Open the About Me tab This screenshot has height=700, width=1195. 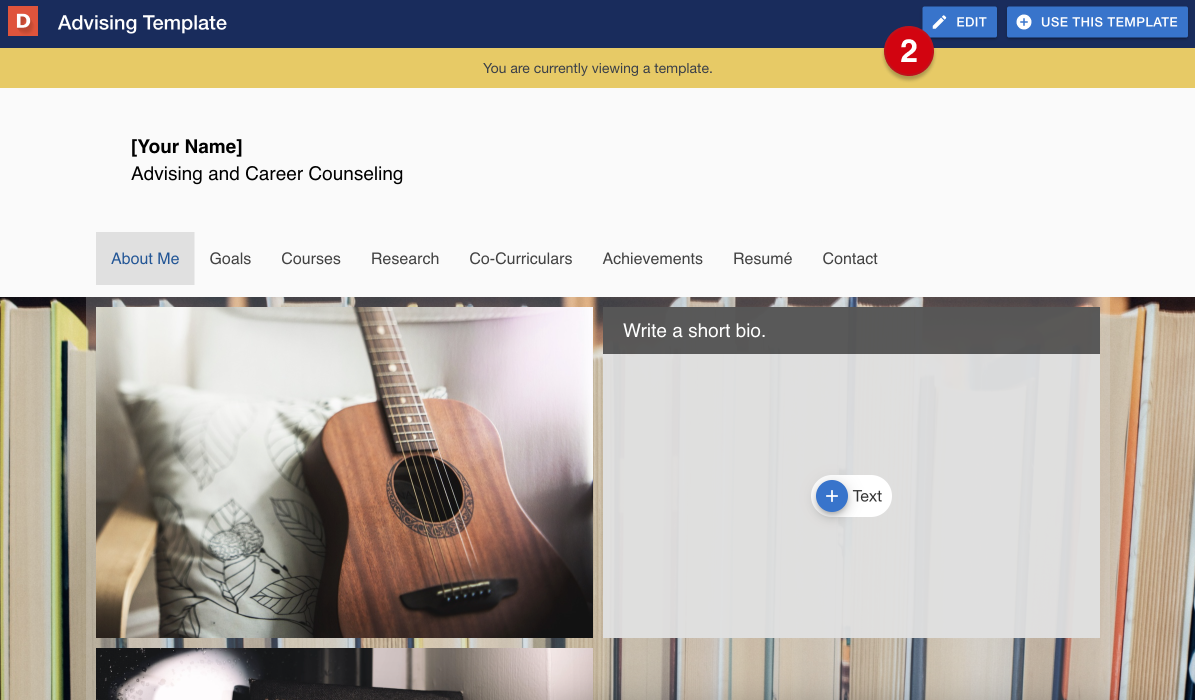click(145, 258)
